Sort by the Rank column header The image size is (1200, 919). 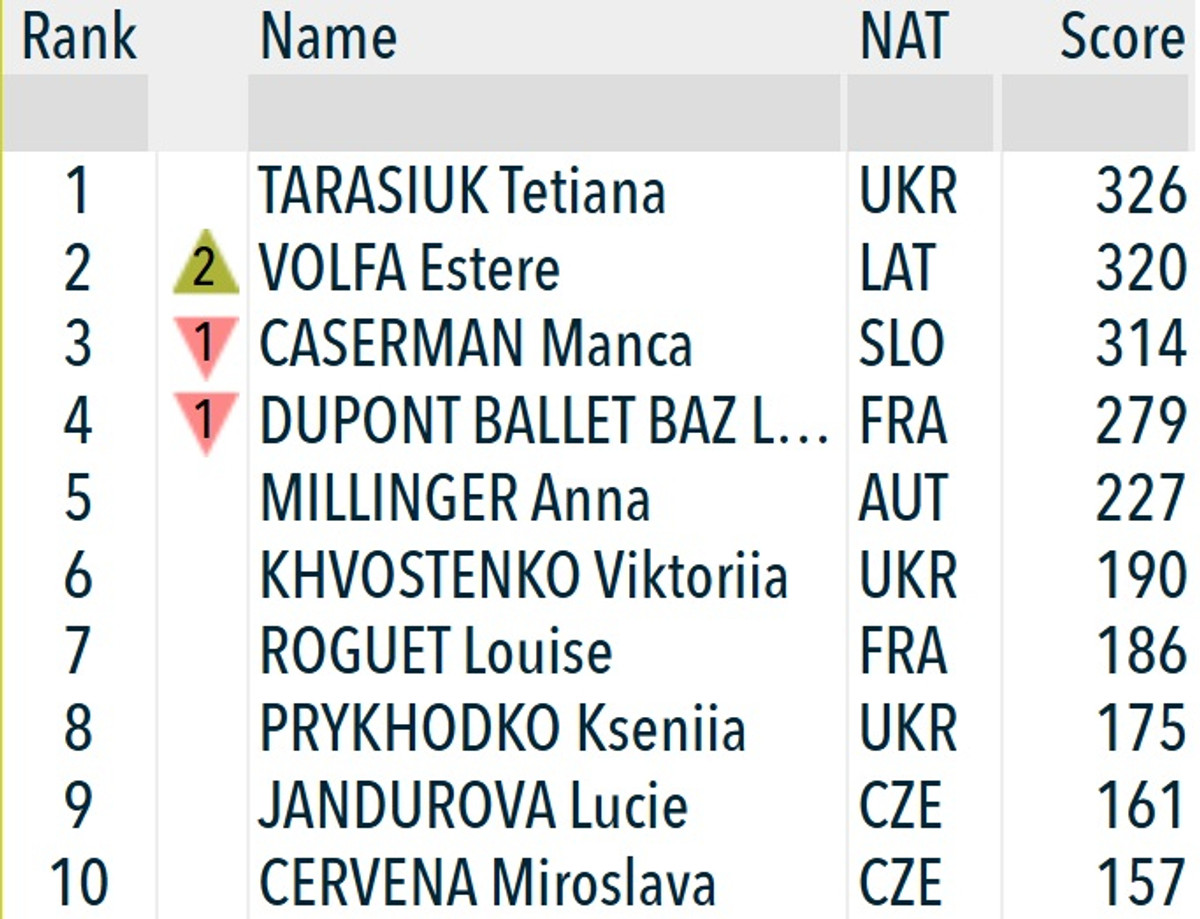[x=78, y=38]
